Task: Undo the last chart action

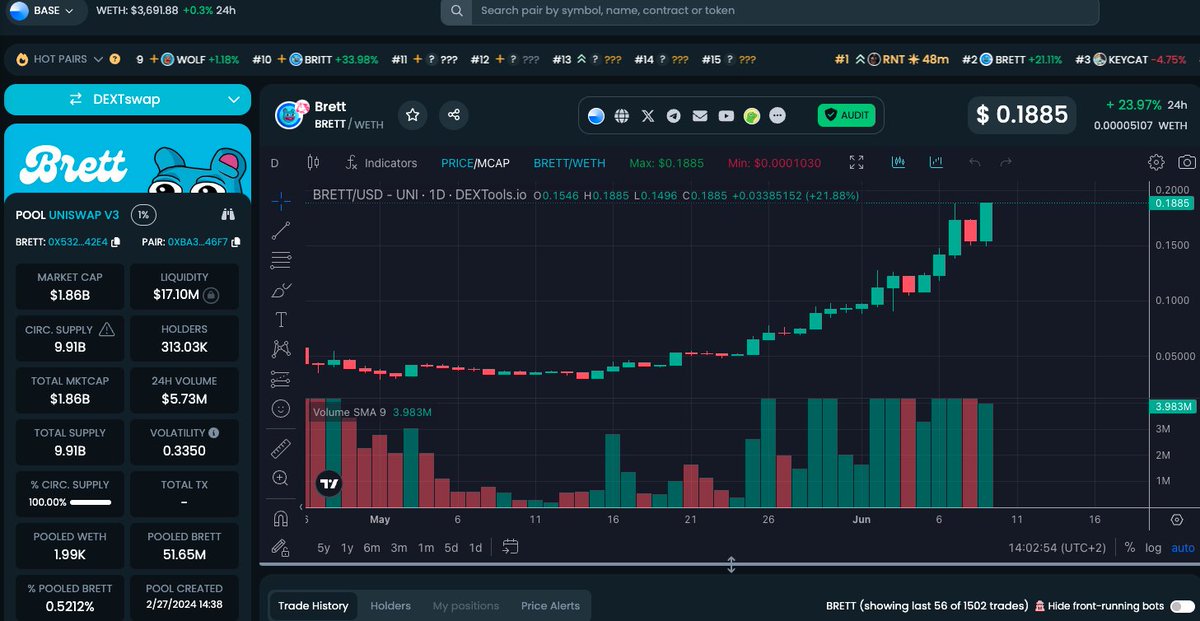Action: click(975, 162)
